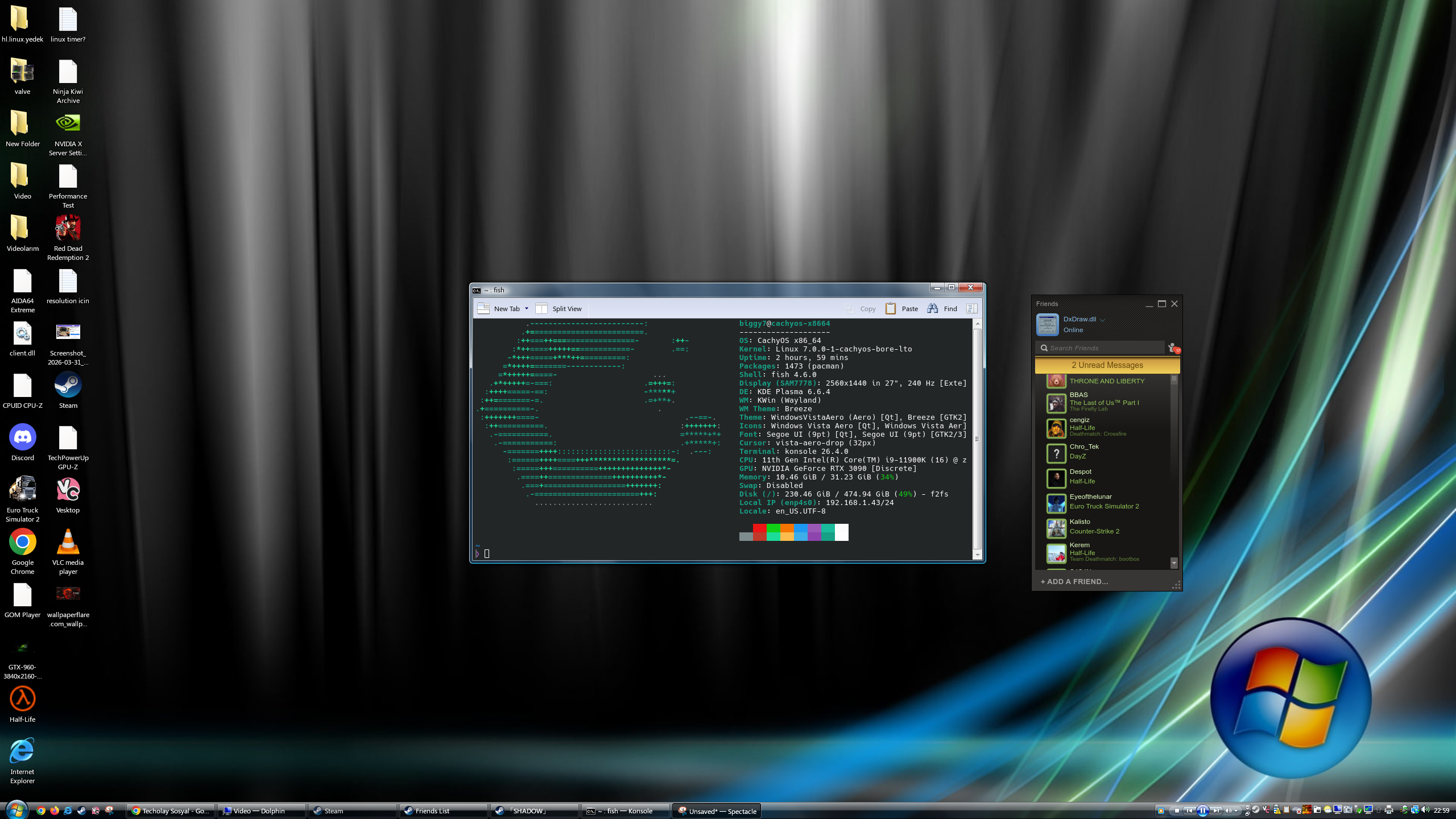Select the Half-Life desktop icon

click(x=23, y=704)
